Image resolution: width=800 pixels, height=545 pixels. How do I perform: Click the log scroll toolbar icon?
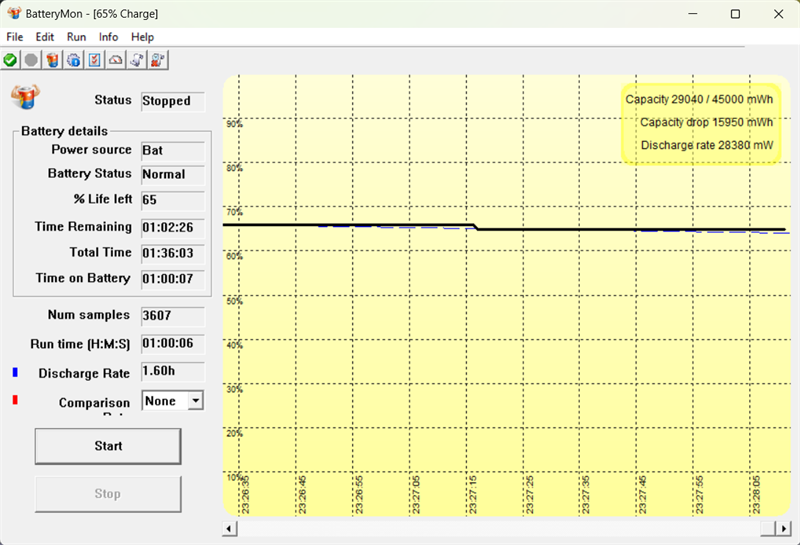pos(137,60)
